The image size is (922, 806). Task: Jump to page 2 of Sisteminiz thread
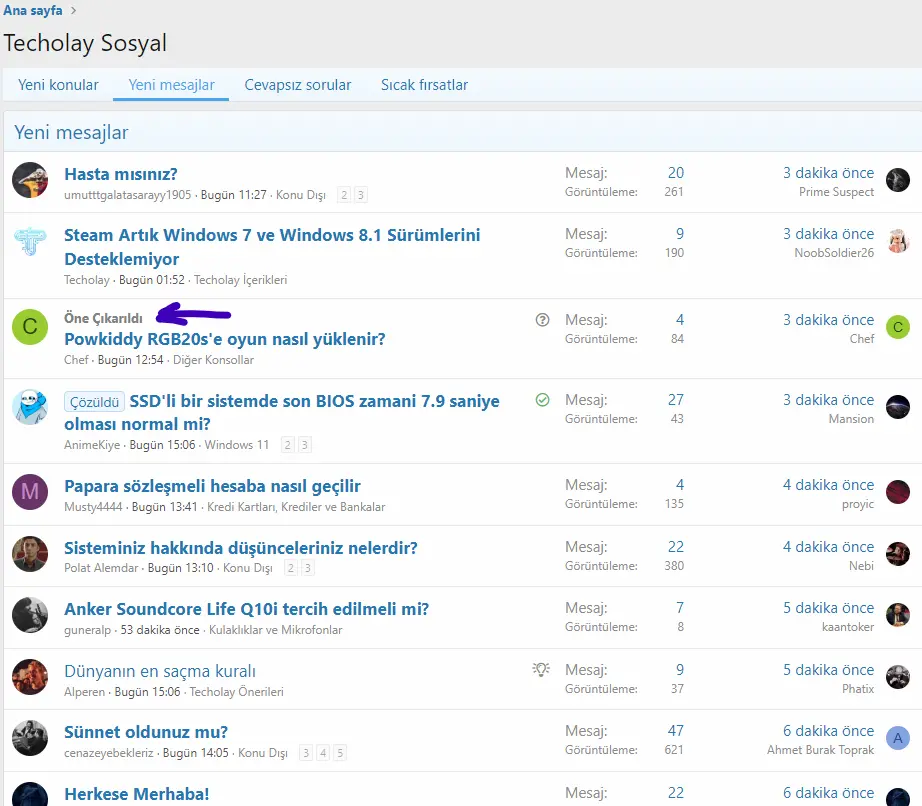(290, 568)
